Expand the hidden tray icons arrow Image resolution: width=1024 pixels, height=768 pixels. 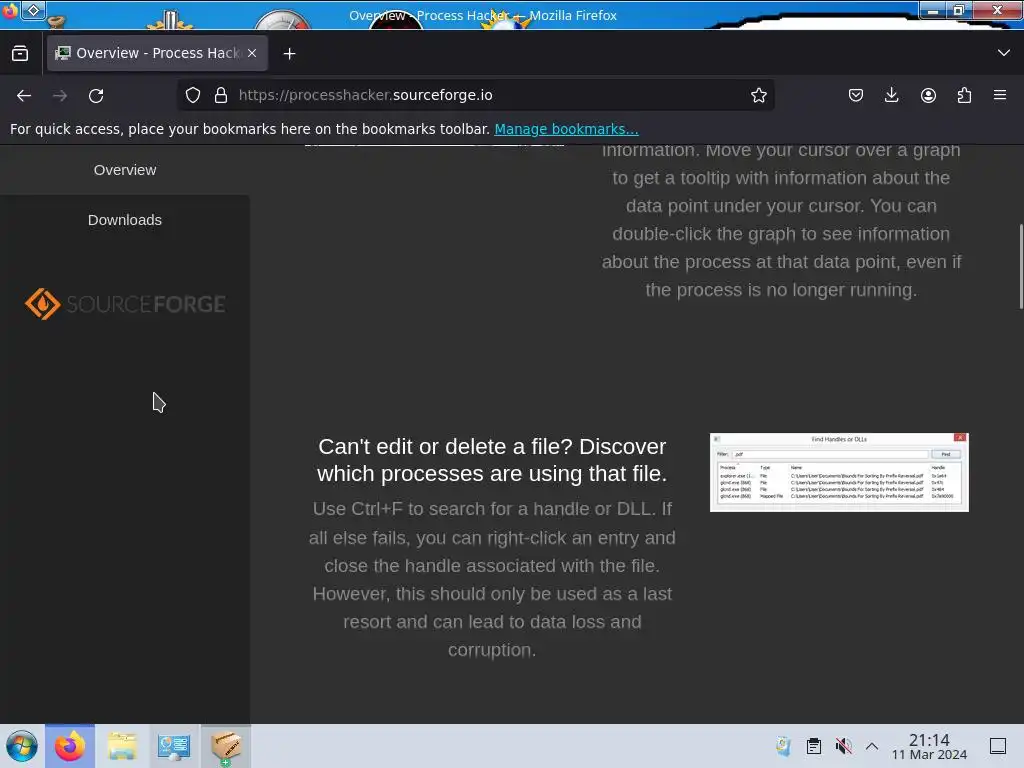(872, 746)
